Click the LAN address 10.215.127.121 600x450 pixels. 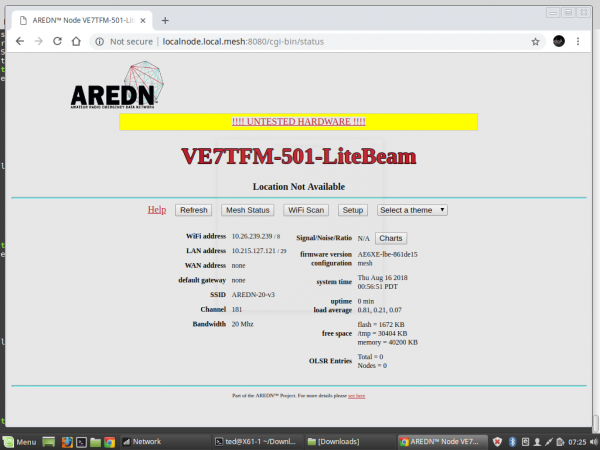tap(259, 251)
